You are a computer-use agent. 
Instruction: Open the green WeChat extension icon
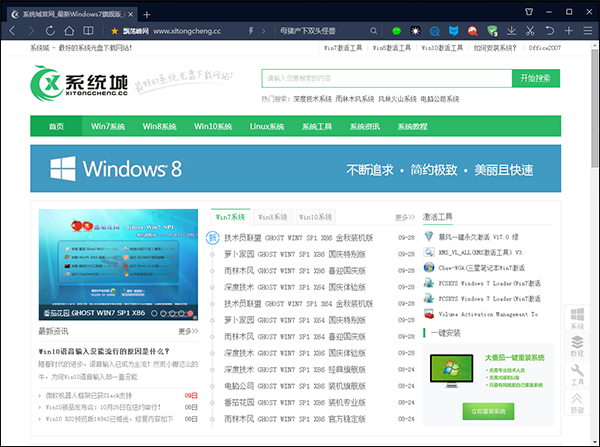396,31
